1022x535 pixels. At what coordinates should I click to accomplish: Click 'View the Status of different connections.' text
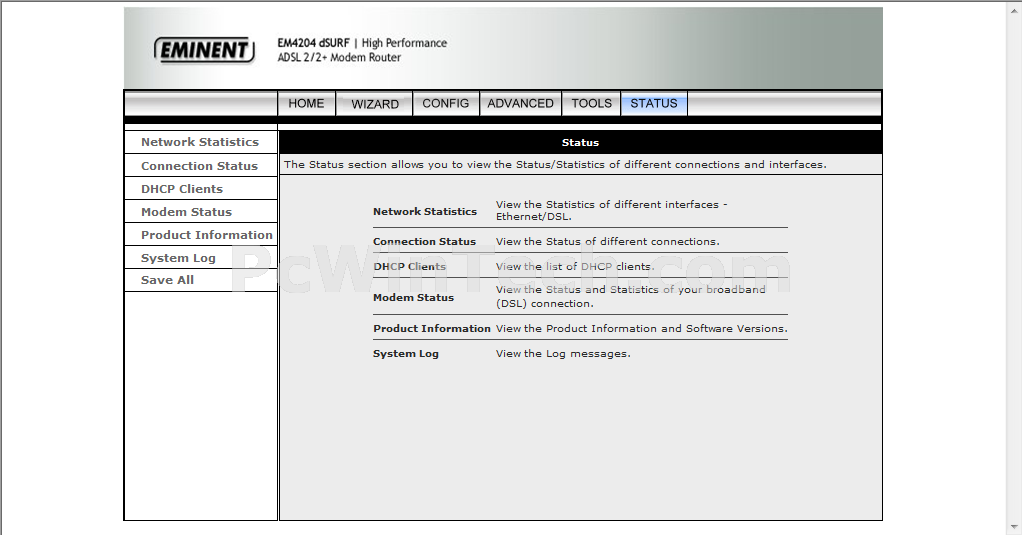tap(607, 242)
